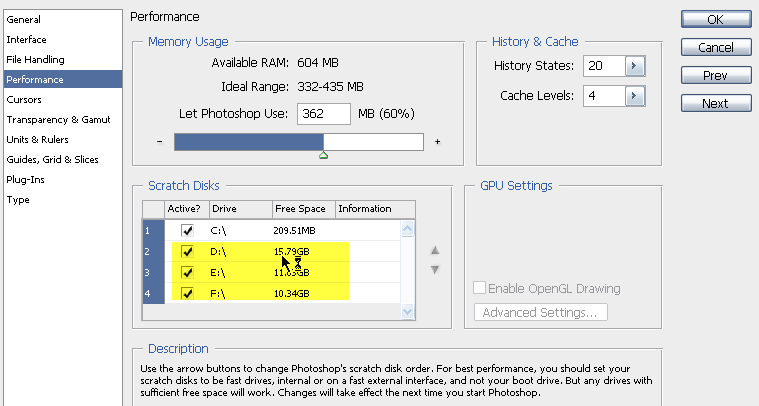Select scratch disk row number 4
Viewport: 759px width, 406px height.
click(153, 293)
